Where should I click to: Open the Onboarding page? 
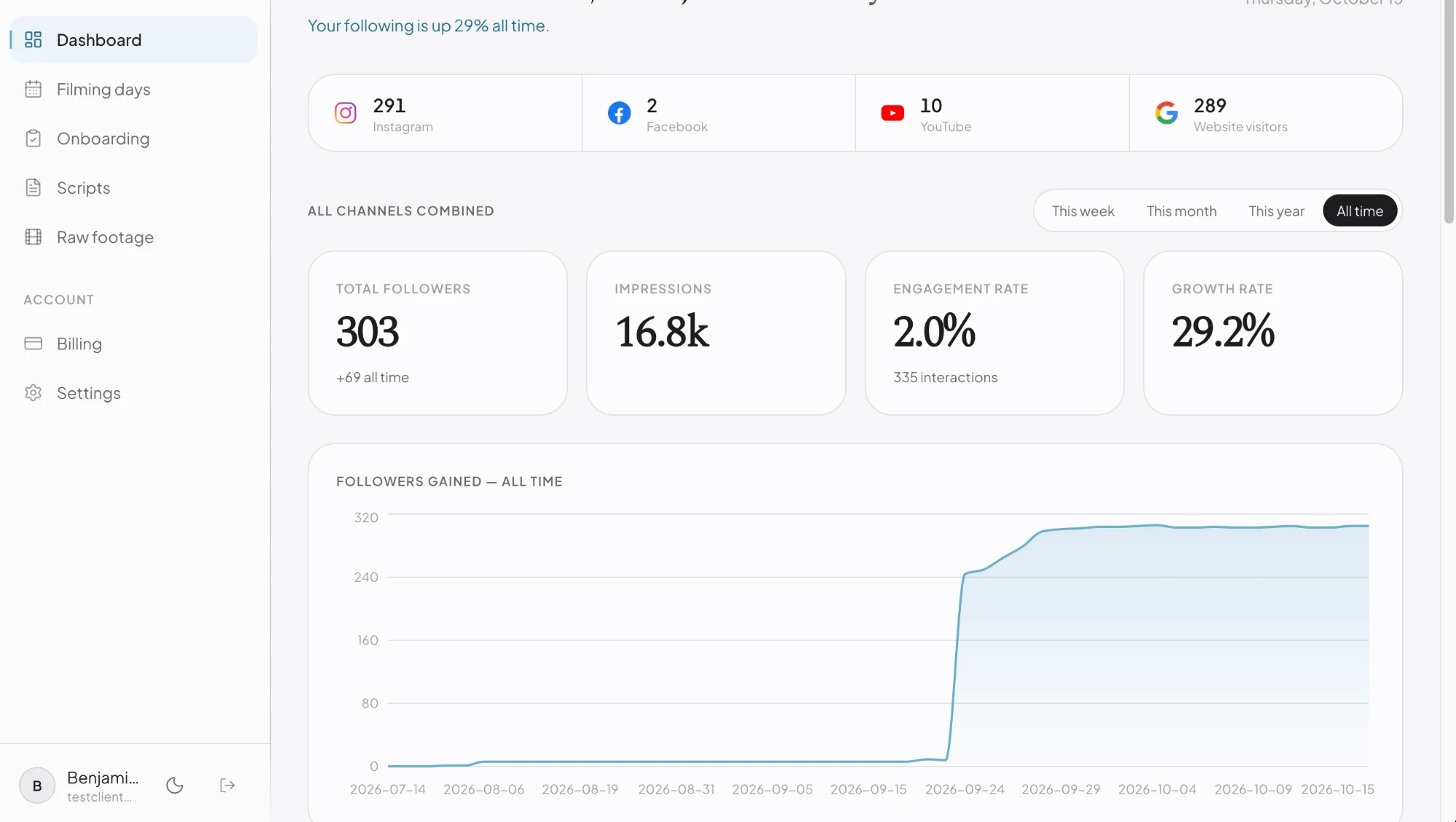134,138
